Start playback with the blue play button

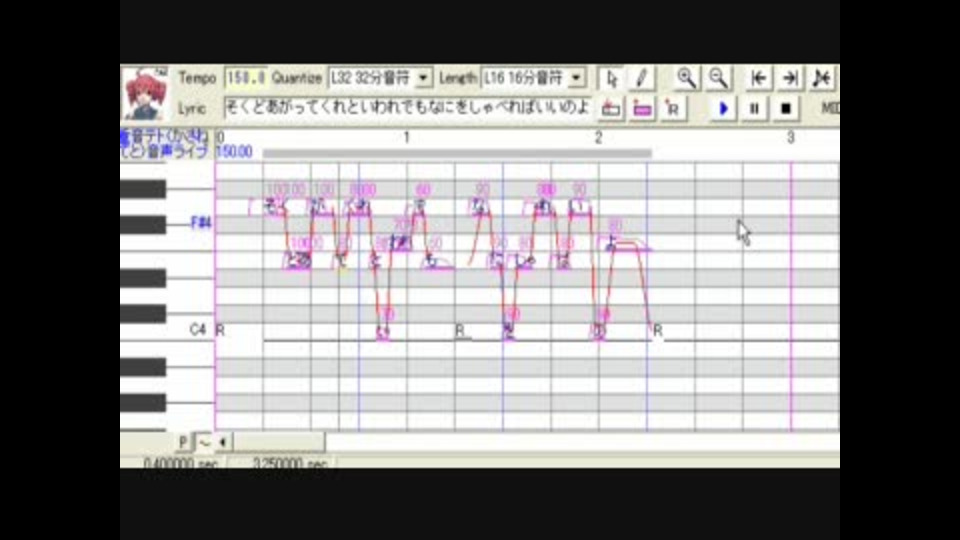click(x=723, y=109)
